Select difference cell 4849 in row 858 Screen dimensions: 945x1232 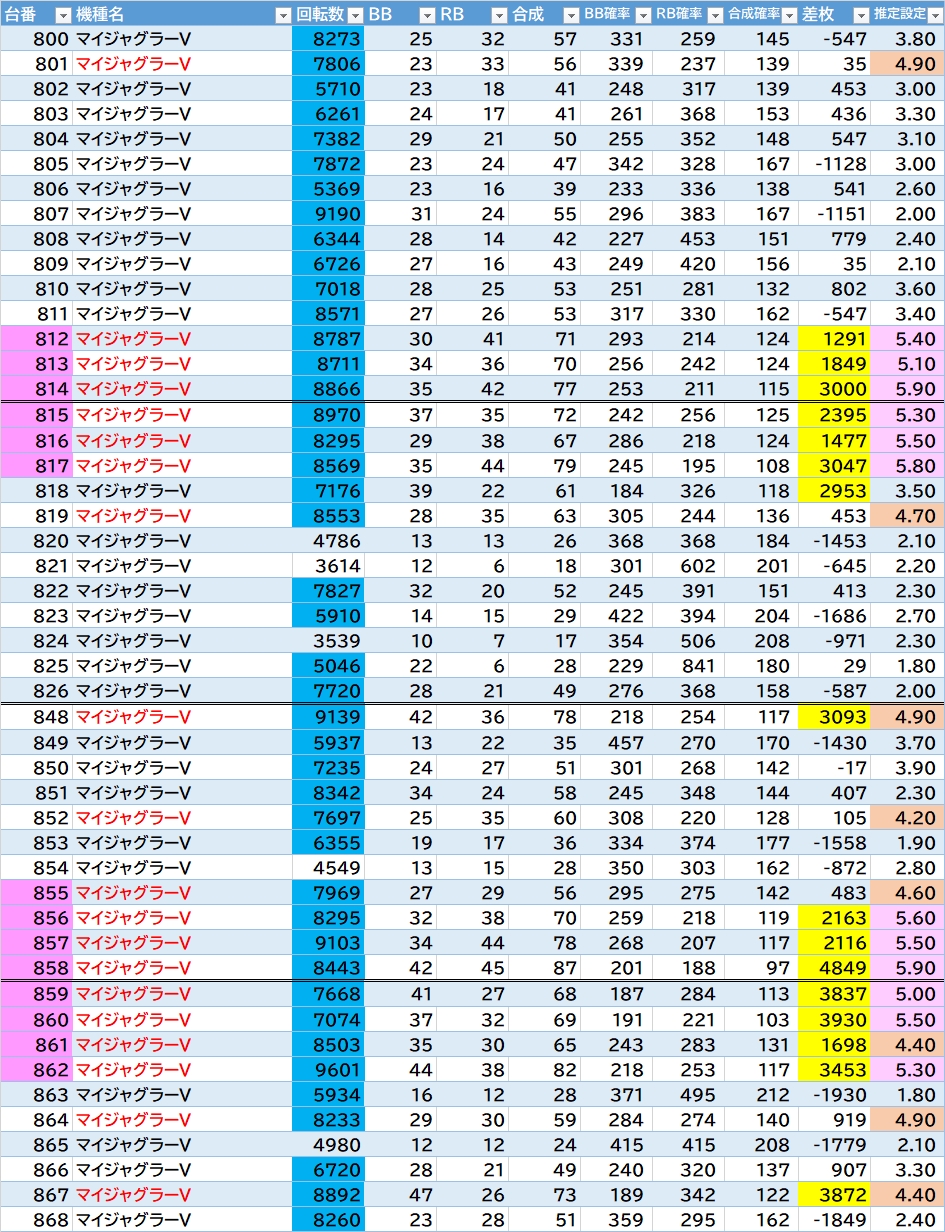[x=834, y=968]
